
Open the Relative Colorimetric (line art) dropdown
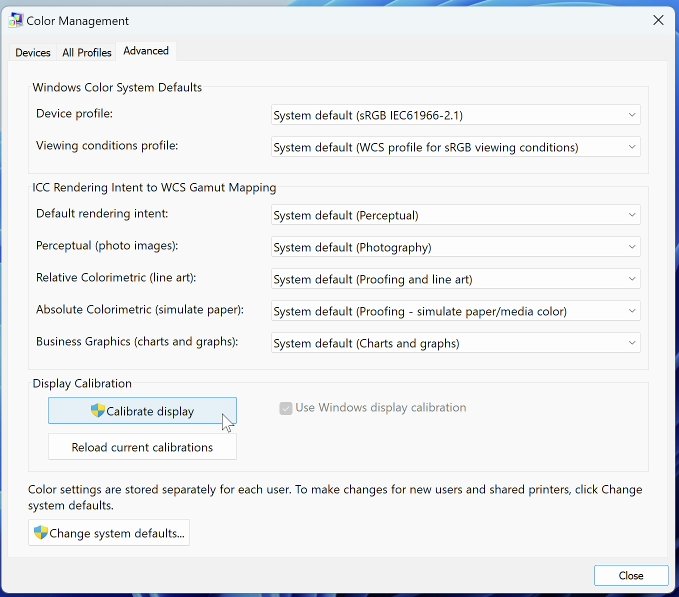pos(455,279)
